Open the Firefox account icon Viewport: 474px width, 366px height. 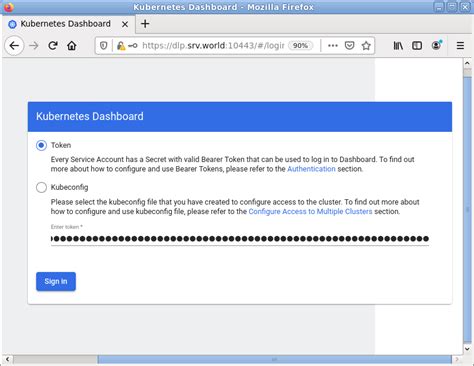pyautogui.click(x=436, y=45)
